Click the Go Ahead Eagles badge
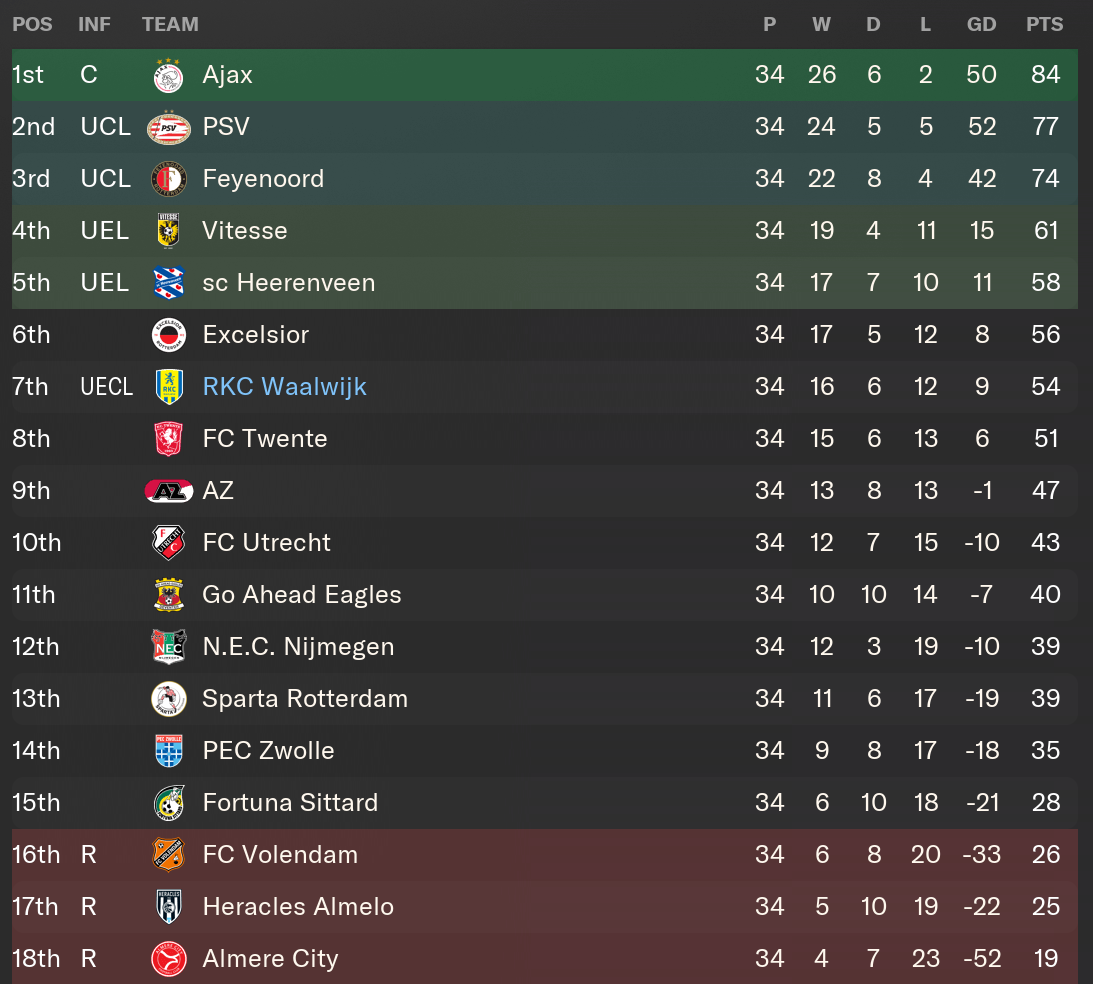The height and width of the screenshot is (984, 1093). click(x=168, y=595)
